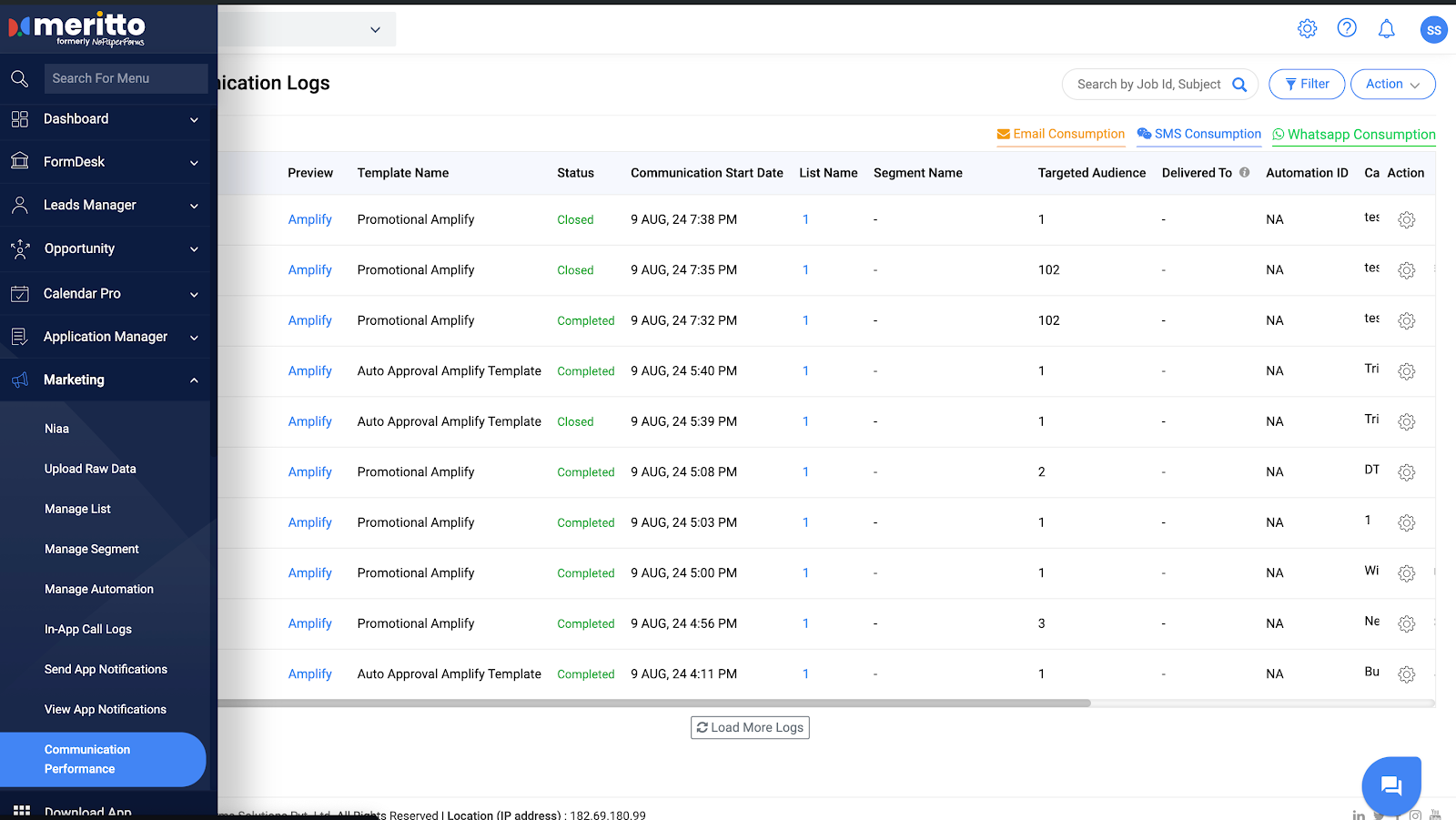Click the Load More Logs button
Image resolution: width=1456 pixels, height=820 pixels.
750,728
